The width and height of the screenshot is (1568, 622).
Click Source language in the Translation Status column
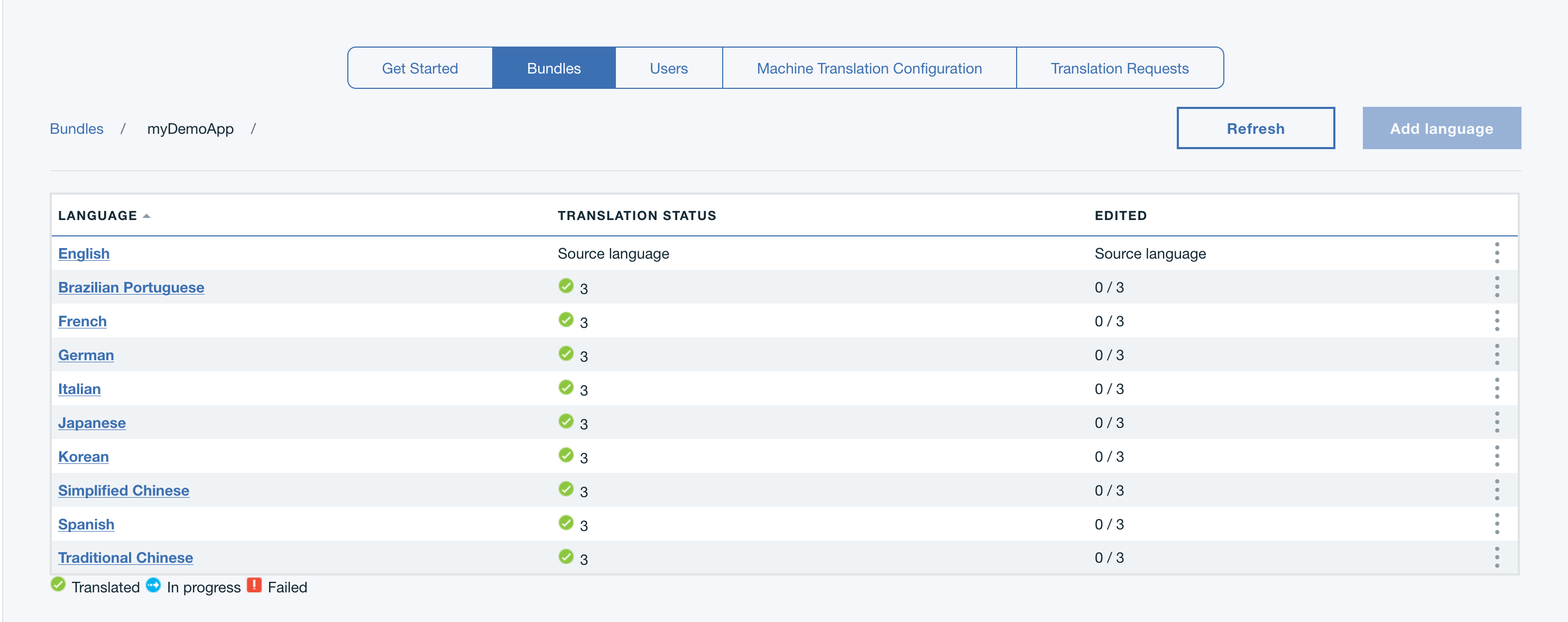tap(614, 253)
